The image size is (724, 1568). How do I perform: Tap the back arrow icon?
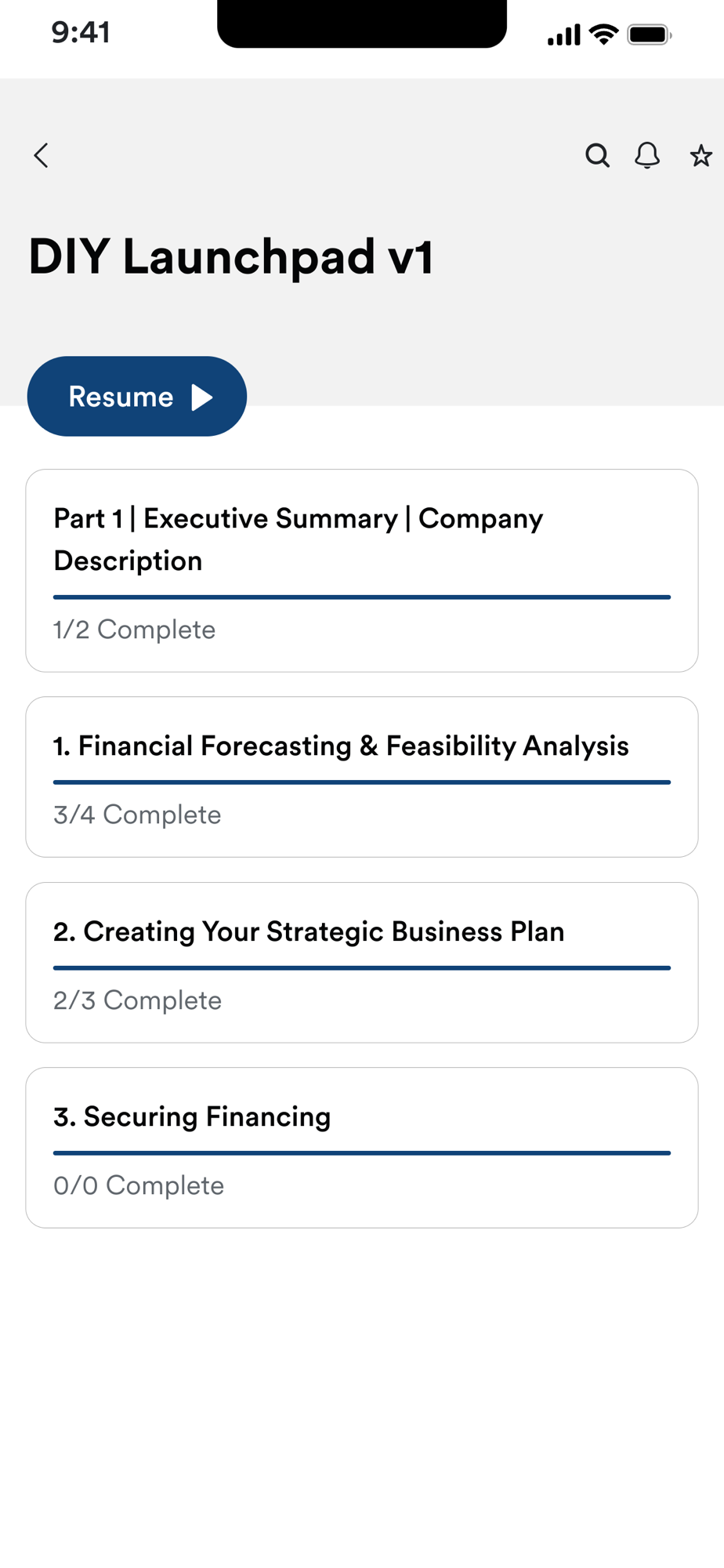tap(42, 155)
